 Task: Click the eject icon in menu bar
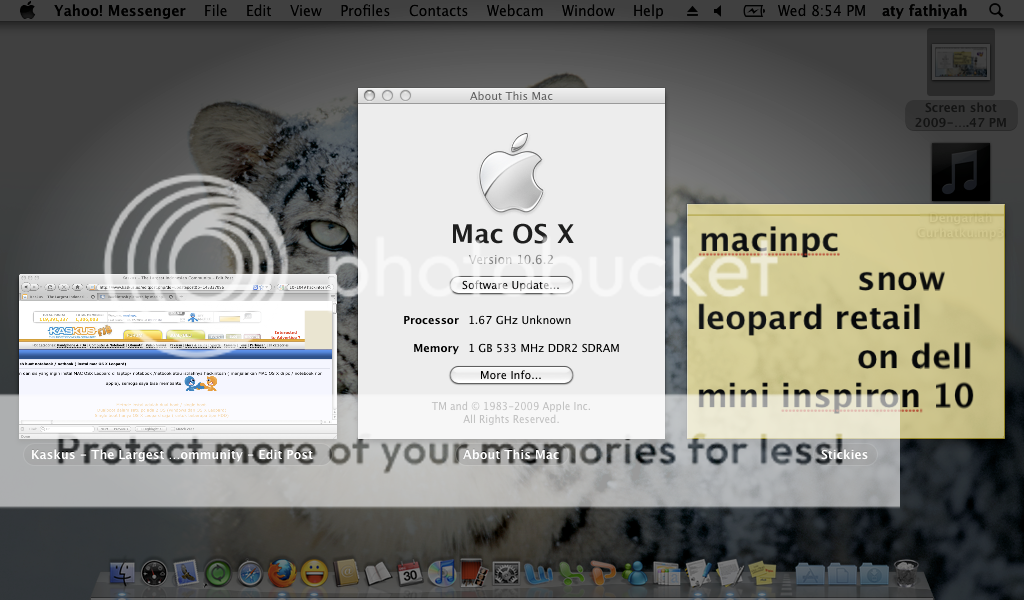pyautogui.click(x=692, y=11)
